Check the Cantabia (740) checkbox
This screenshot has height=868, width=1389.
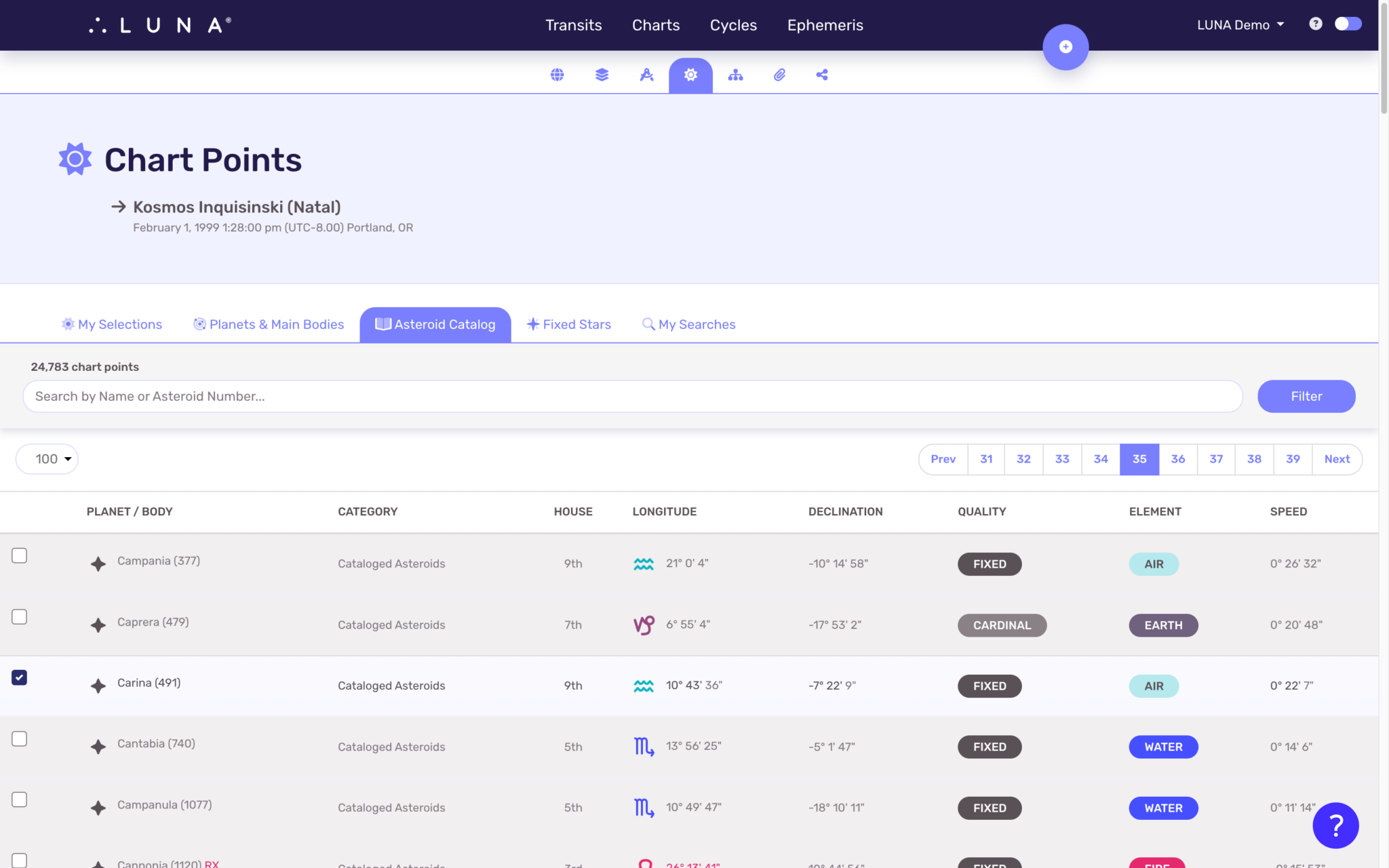pos(20,738)
